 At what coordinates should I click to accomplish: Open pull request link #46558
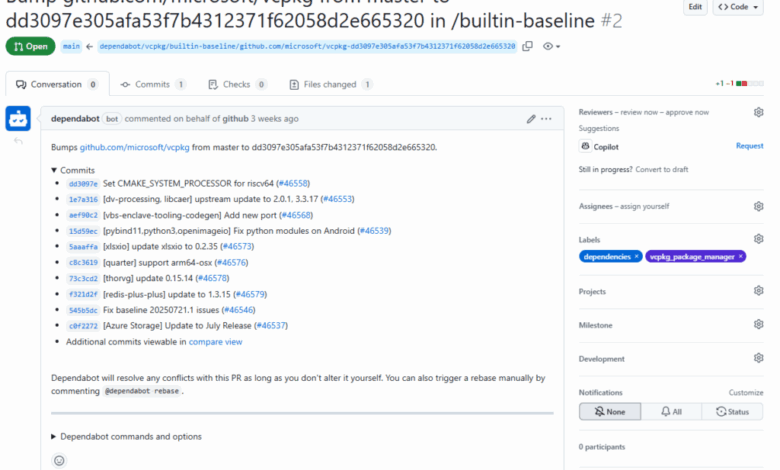pos(293,184)
